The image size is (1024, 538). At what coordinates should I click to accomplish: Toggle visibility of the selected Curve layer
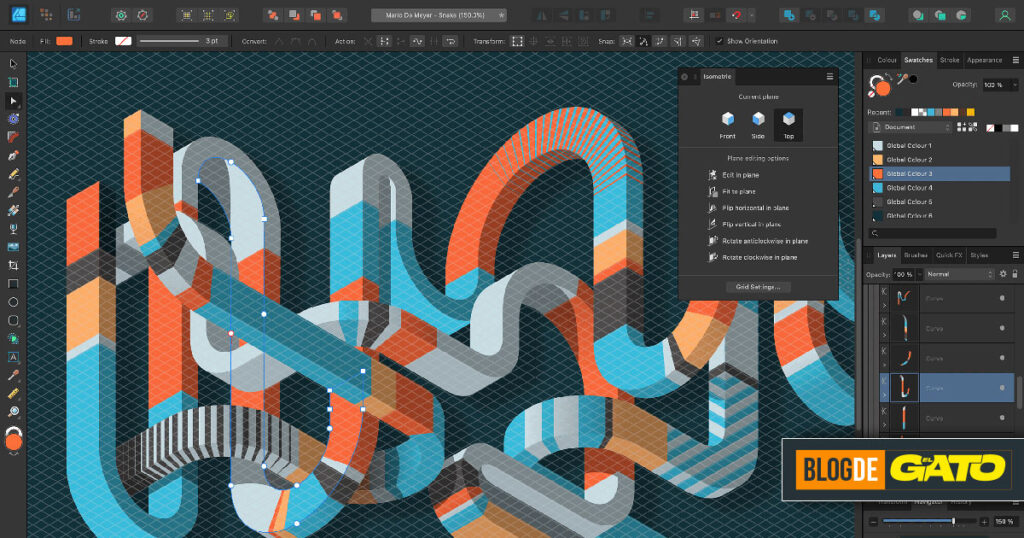(1002, 387)
